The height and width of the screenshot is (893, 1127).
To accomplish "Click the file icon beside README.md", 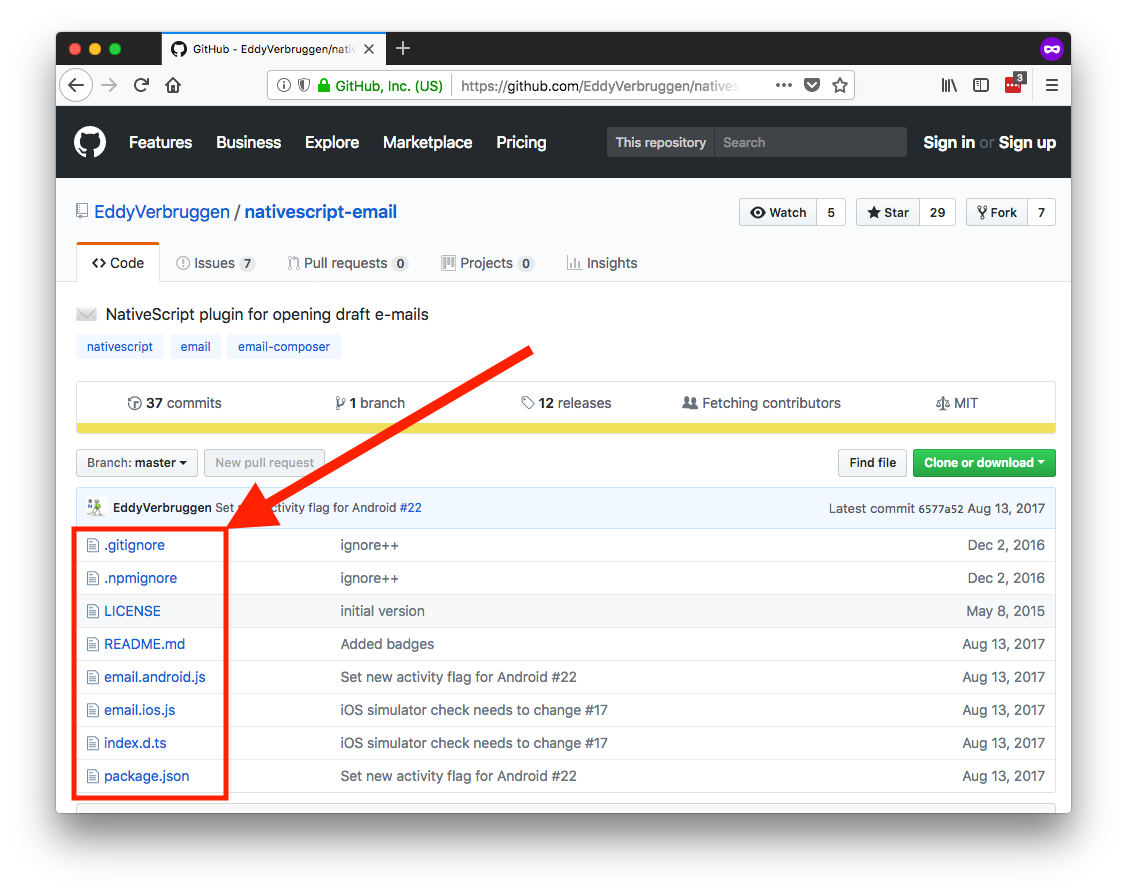I will 93,644.
